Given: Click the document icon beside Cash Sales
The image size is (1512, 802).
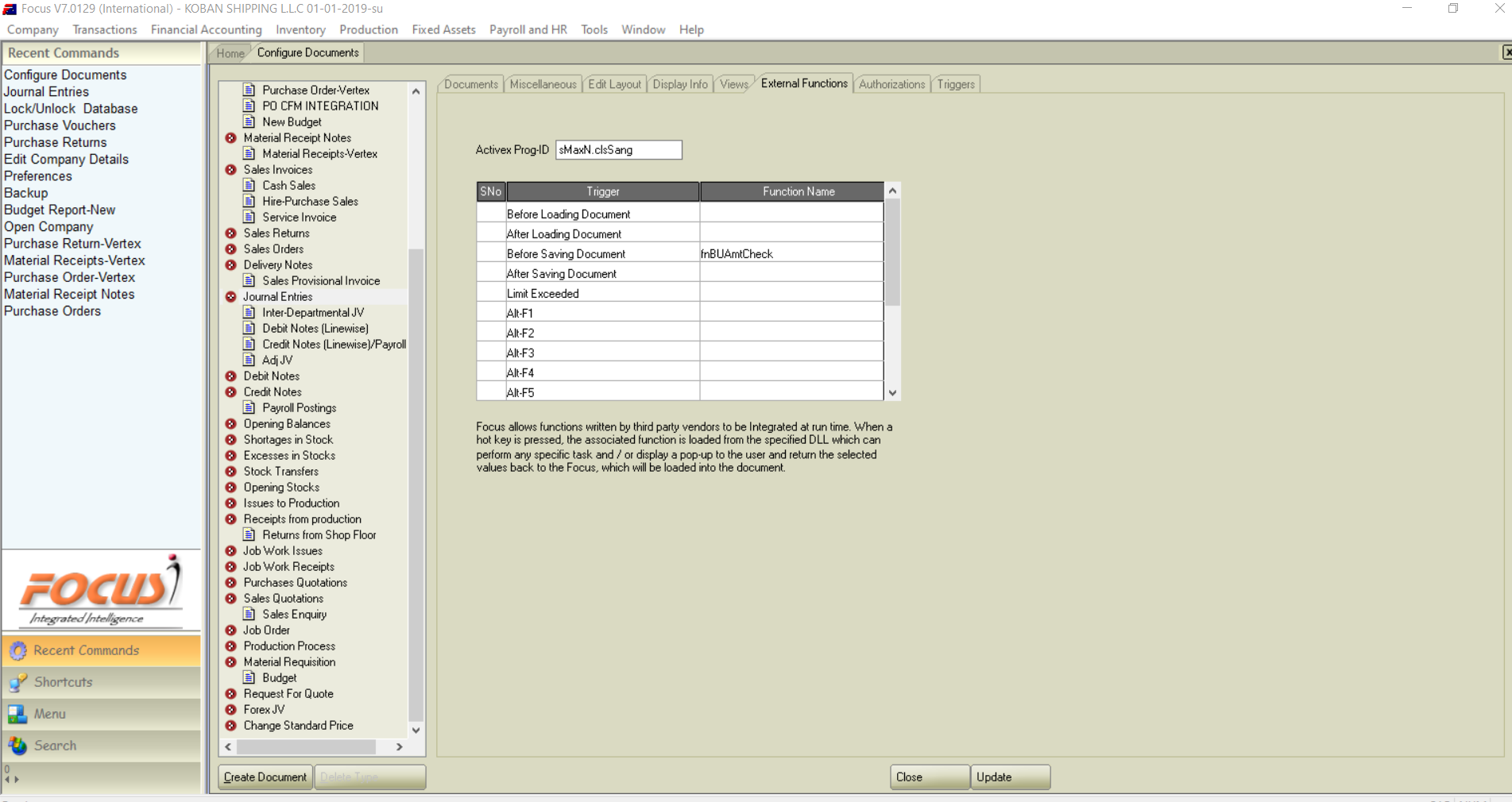Looking at the screenshot, I should 249,185.
